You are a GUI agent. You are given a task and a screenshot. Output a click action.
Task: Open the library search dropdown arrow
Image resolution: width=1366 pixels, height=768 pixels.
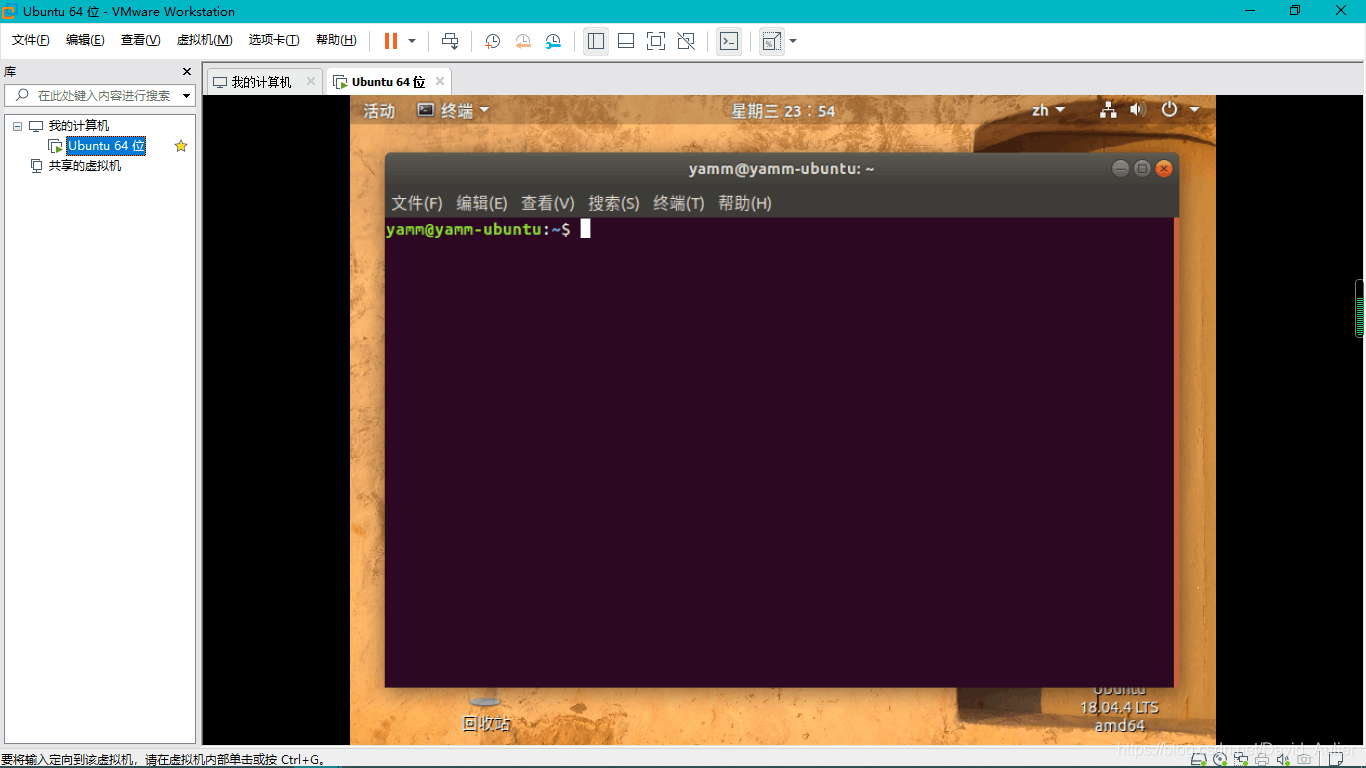pyautogui.click(x=187, y=96)
